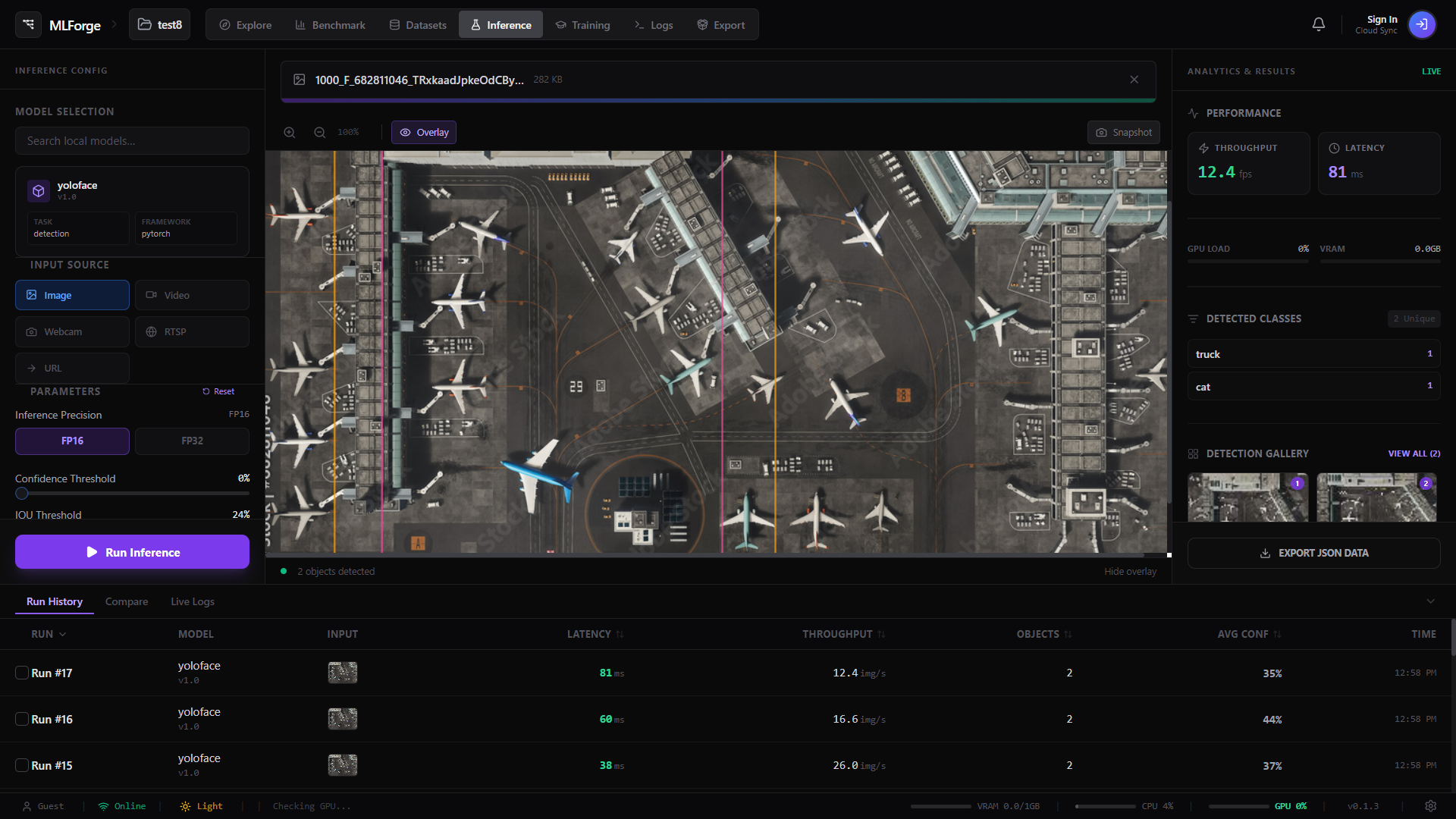Viewport: 1456px width, 819px height.
Task: Choose FP32 inference precision
Action: click(192, 441)
